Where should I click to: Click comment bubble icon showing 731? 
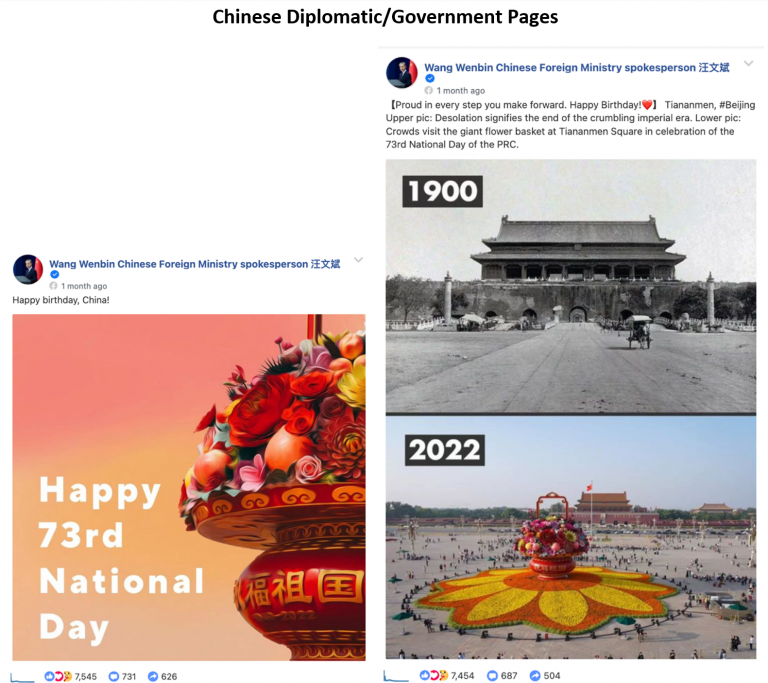coord(114,676)
